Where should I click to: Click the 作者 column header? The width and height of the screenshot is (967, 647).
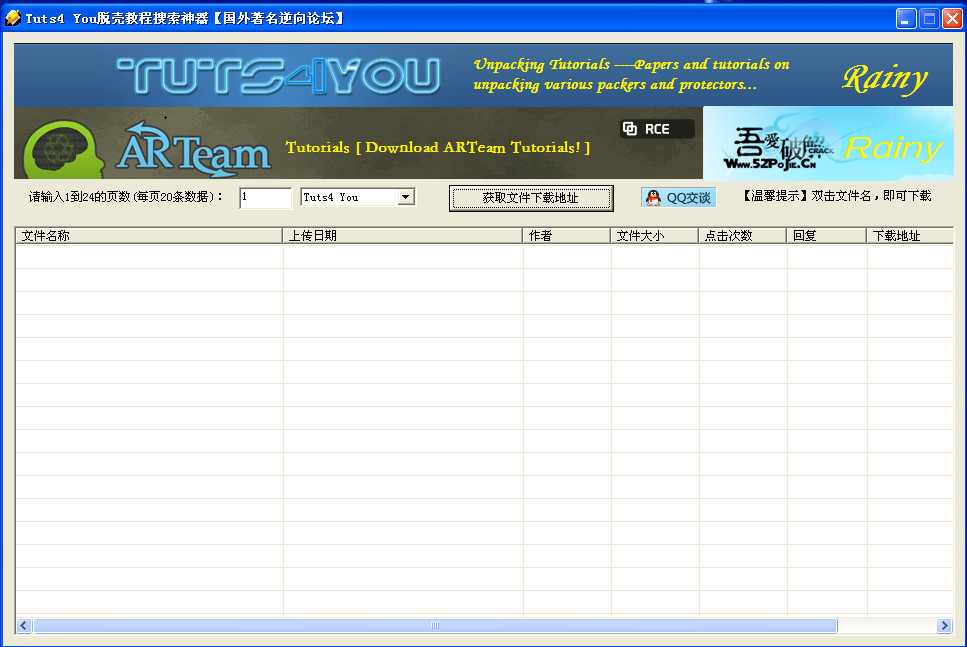(x=564, y=235)
